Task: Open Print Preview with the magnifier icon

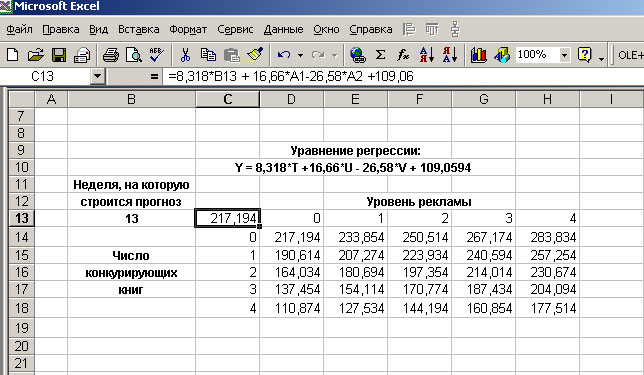Action: coord(133,55)
